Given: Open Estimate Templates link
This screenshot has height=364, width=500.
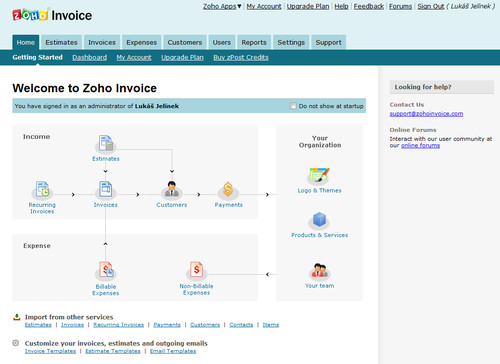Looking at the screenshot, I should pyautogui.click(x=113, y=351).
